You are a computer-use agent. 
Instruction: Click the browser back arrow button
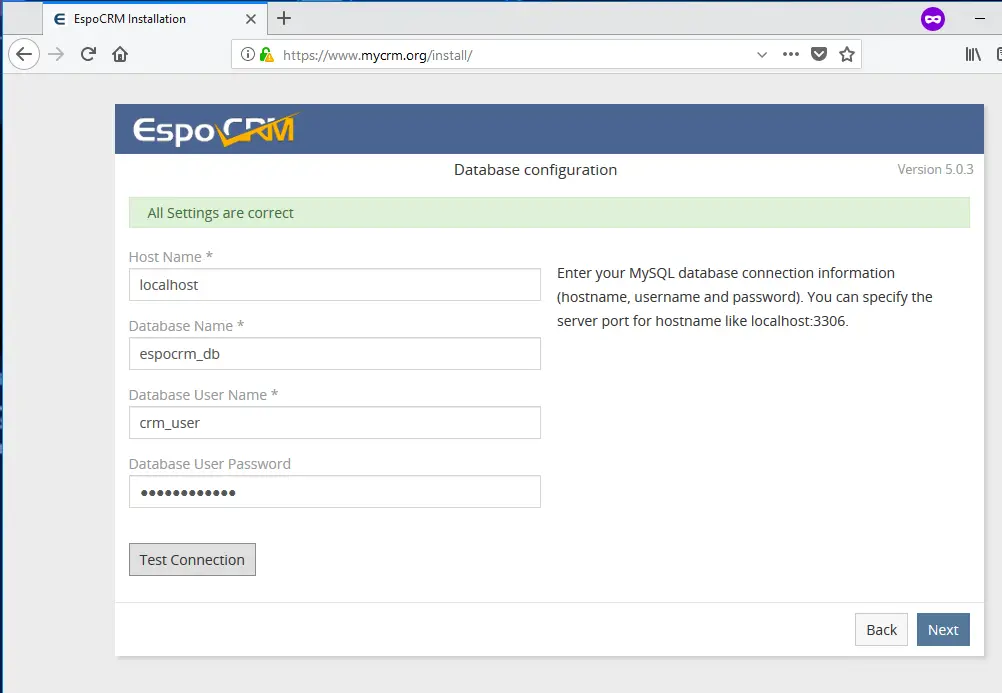[24, 55]
